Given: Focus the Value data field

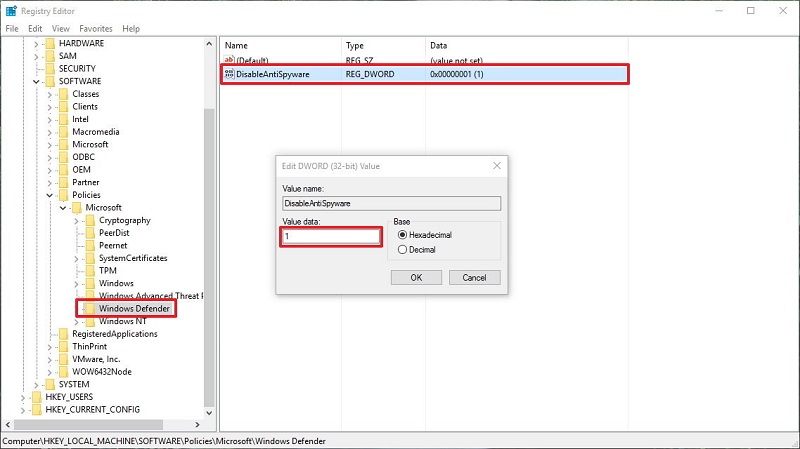Looking at the screenshot, I should click(331, 236).
